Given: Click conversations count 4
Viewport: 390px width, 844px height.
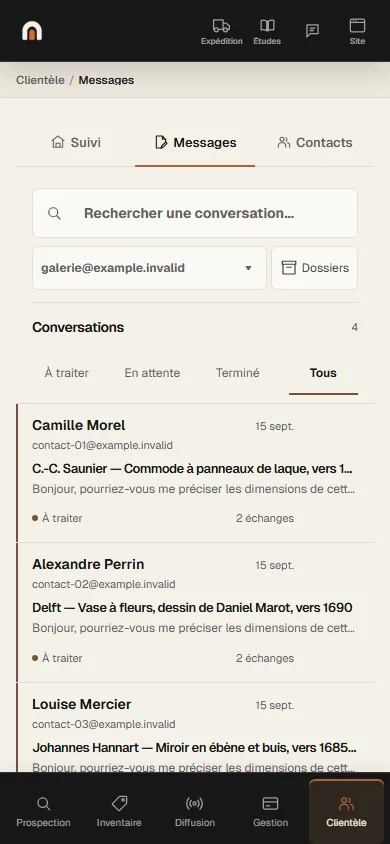Looking at the screenshot, I should pyautogui.click(x=354, y=327).
